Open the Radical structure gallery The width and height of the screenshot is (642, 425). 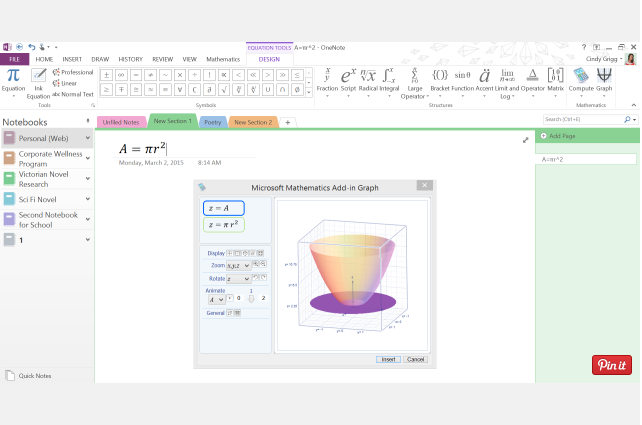368,83
